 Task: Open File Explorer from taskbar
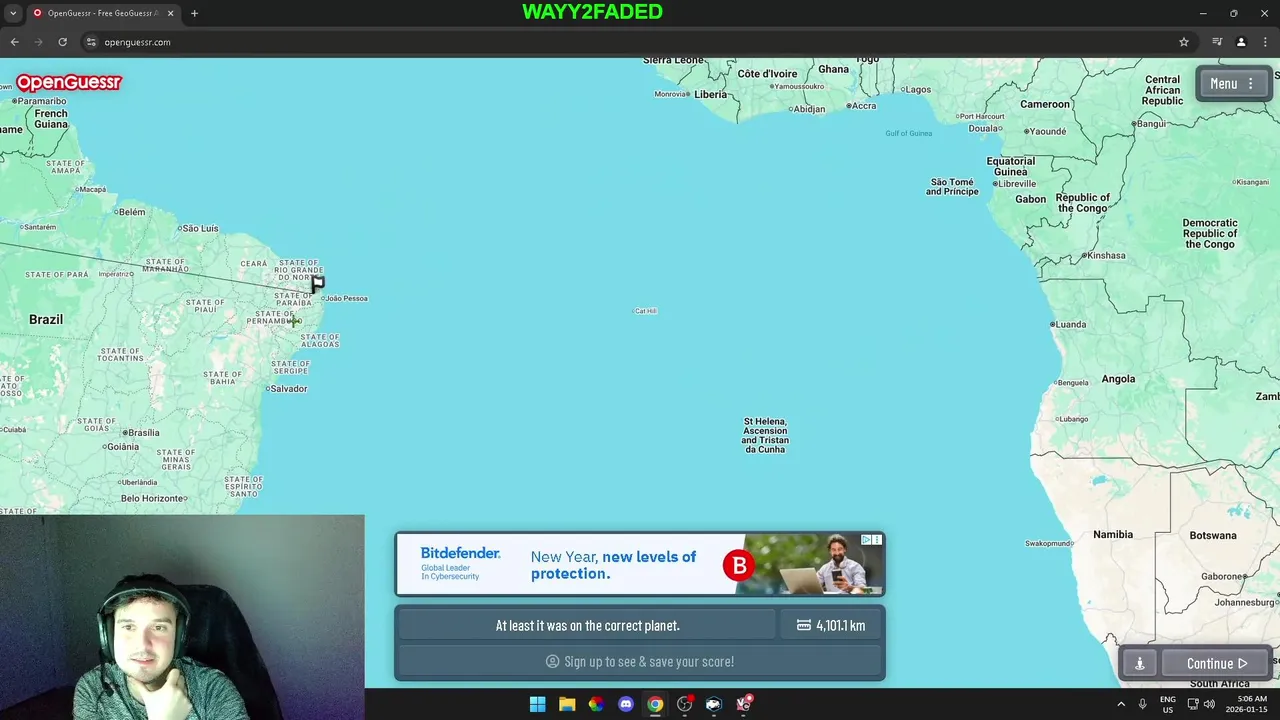(567, 704)
